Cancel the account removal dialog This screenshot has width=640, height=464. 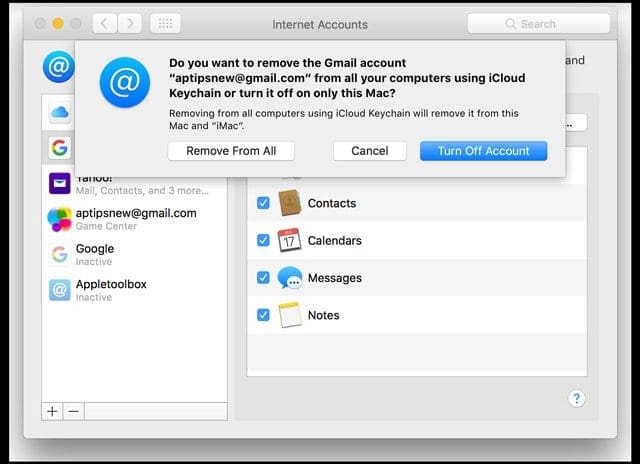click(370, 151)
